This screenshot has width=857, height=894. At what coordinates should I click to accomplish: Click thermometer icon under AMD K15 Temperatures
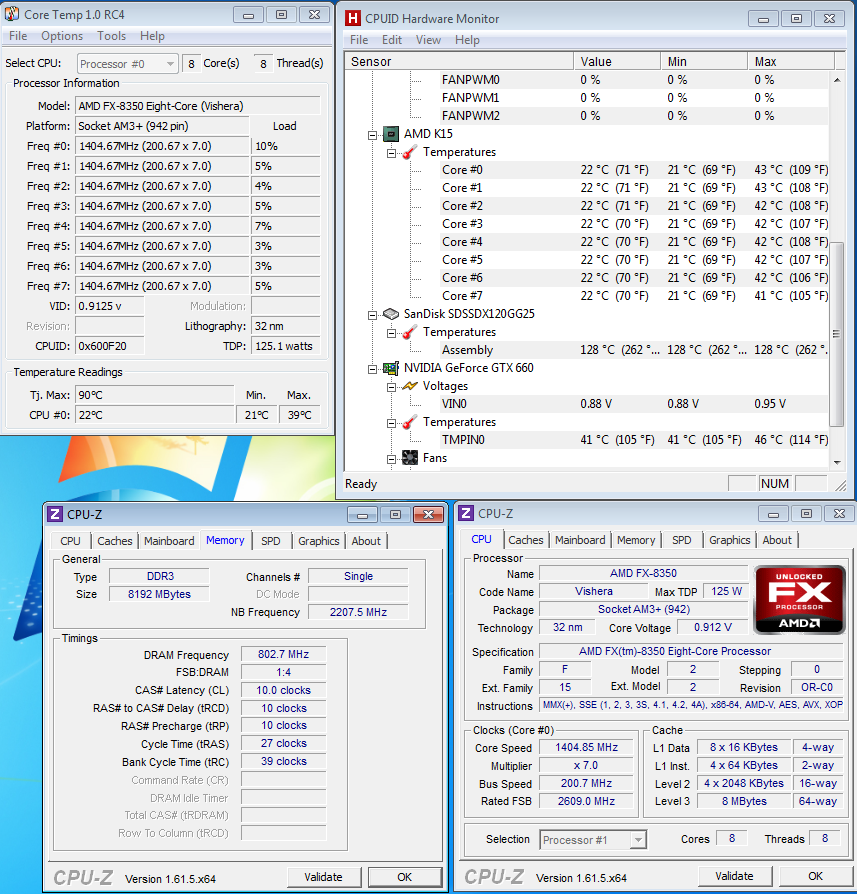click(409, 152)
